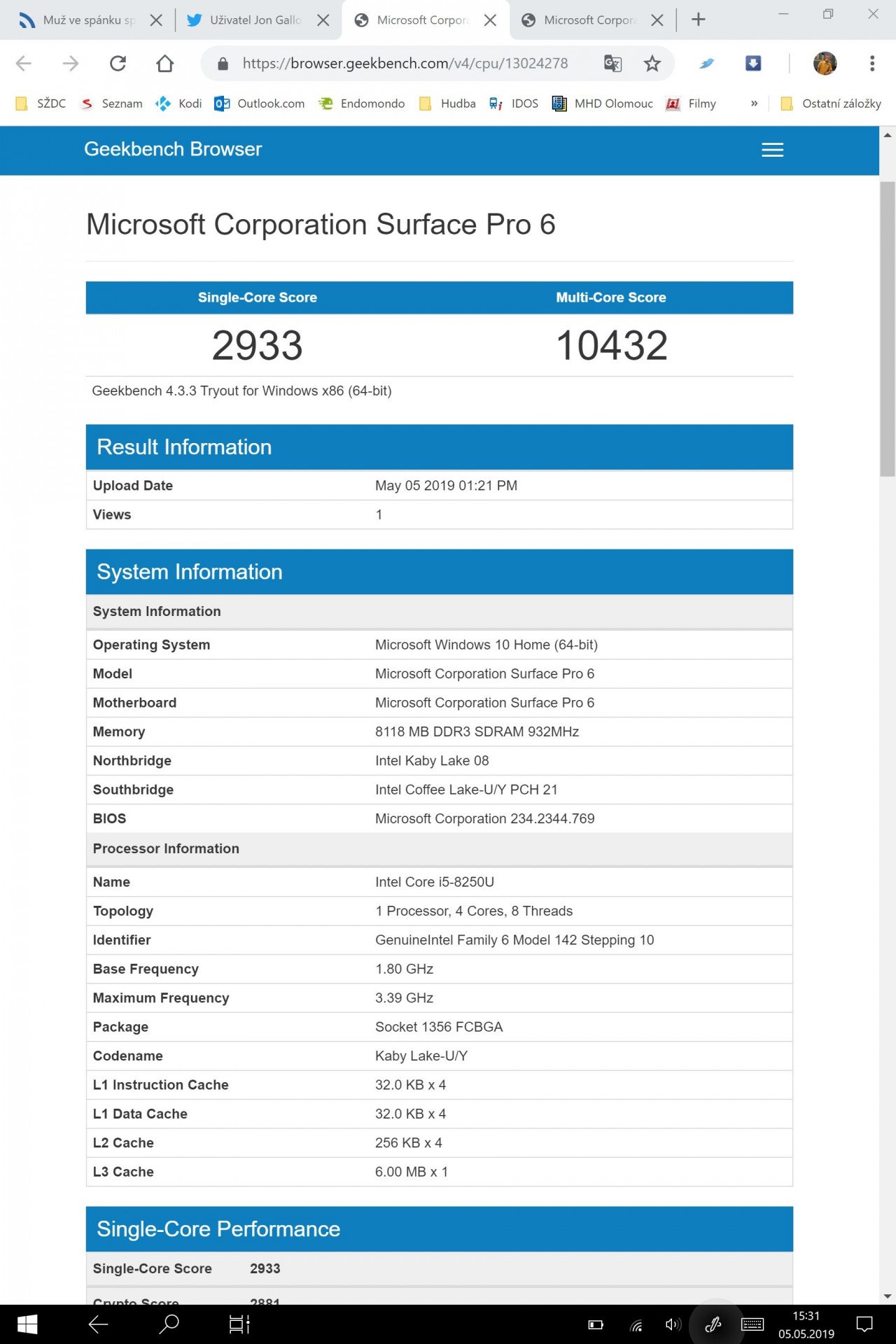Go back to the previous page
The image size is (896, 1344).
tap(24, 64)
